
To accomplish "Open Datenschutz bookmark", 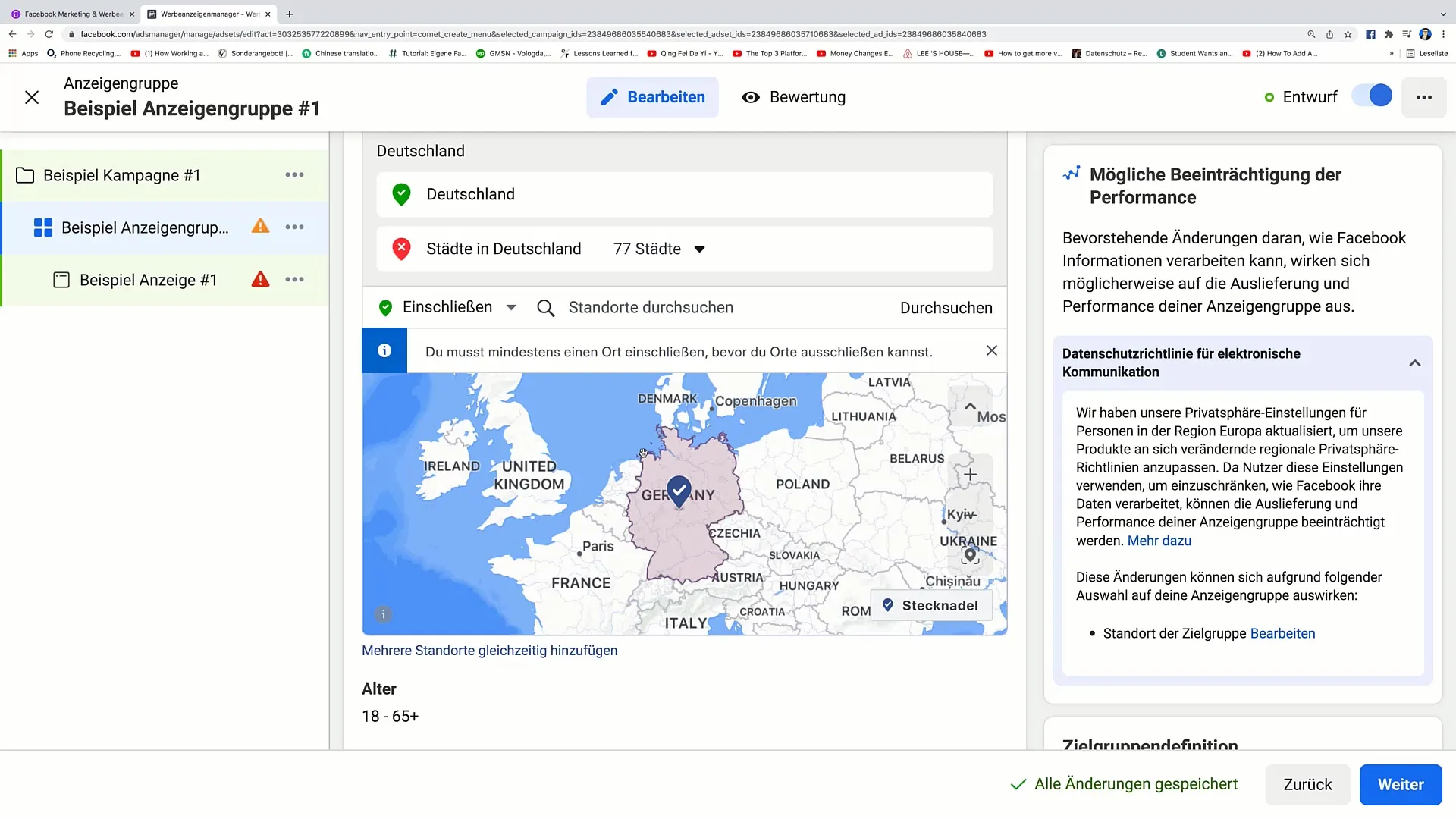I will tap(1109, 54).
